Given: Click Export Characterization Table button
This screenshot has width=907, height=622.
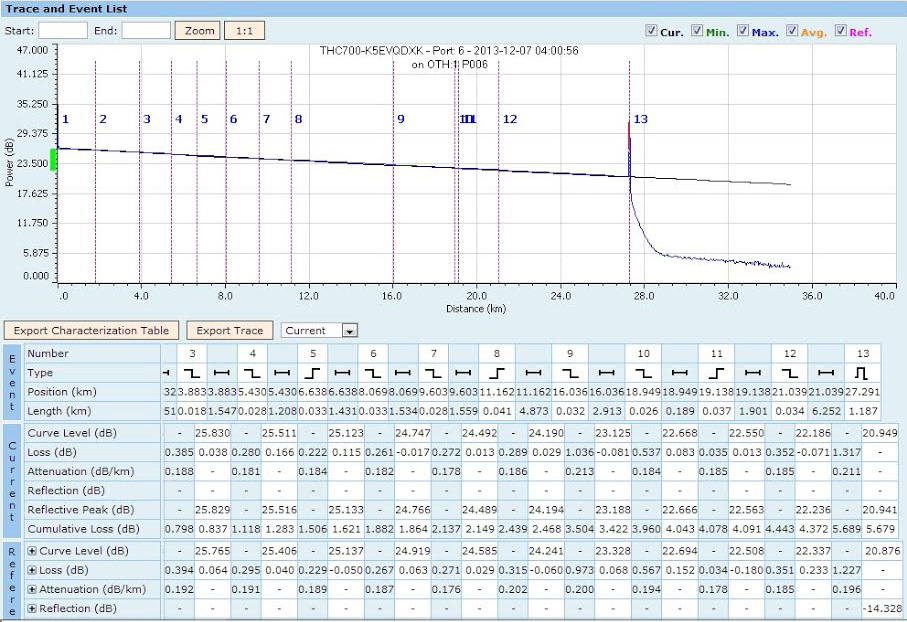Looking at the screenshot, I should coord(91,330).
